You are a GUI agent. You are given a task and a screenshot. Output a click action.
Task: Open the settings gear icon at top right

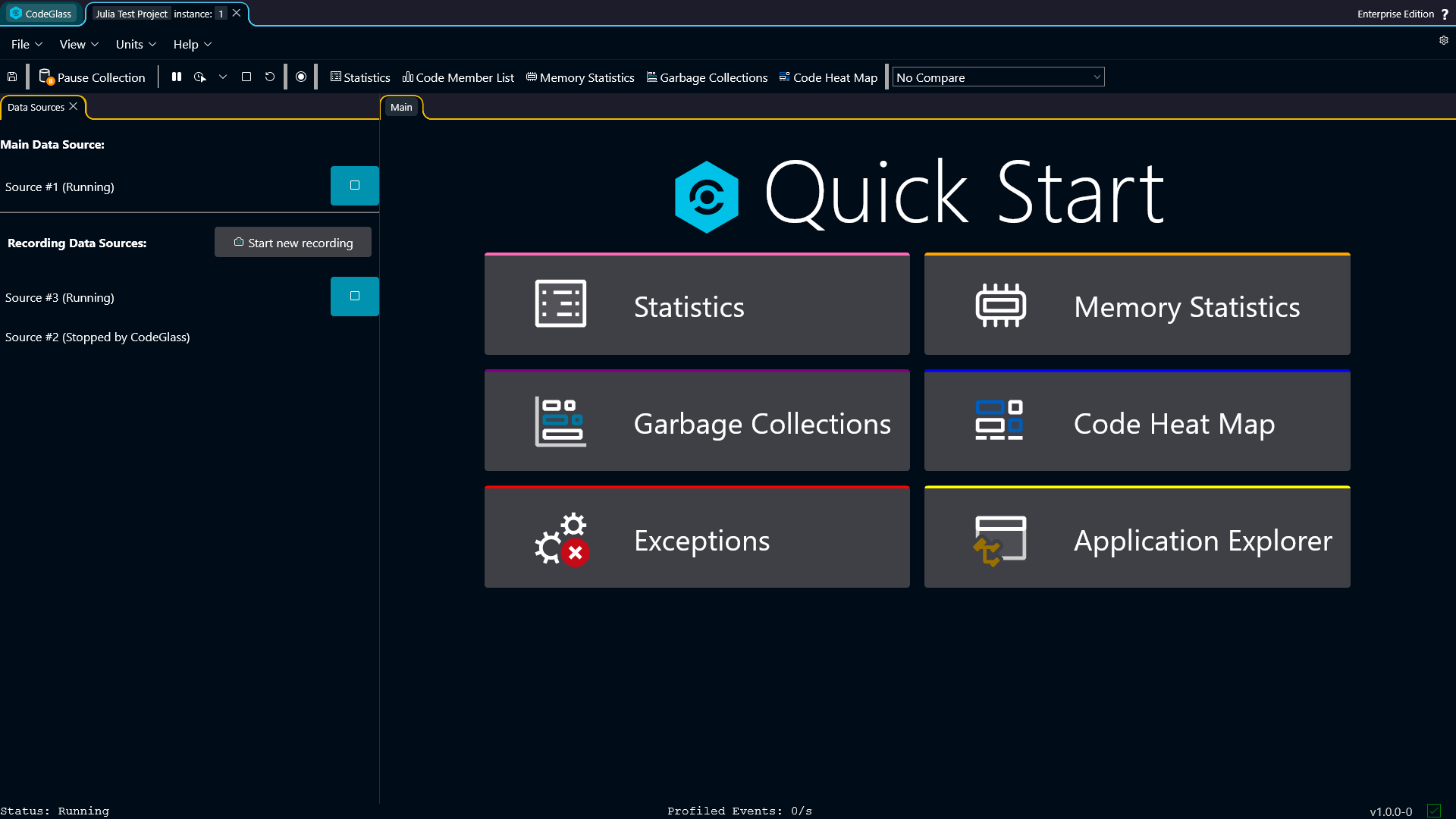1444,40
